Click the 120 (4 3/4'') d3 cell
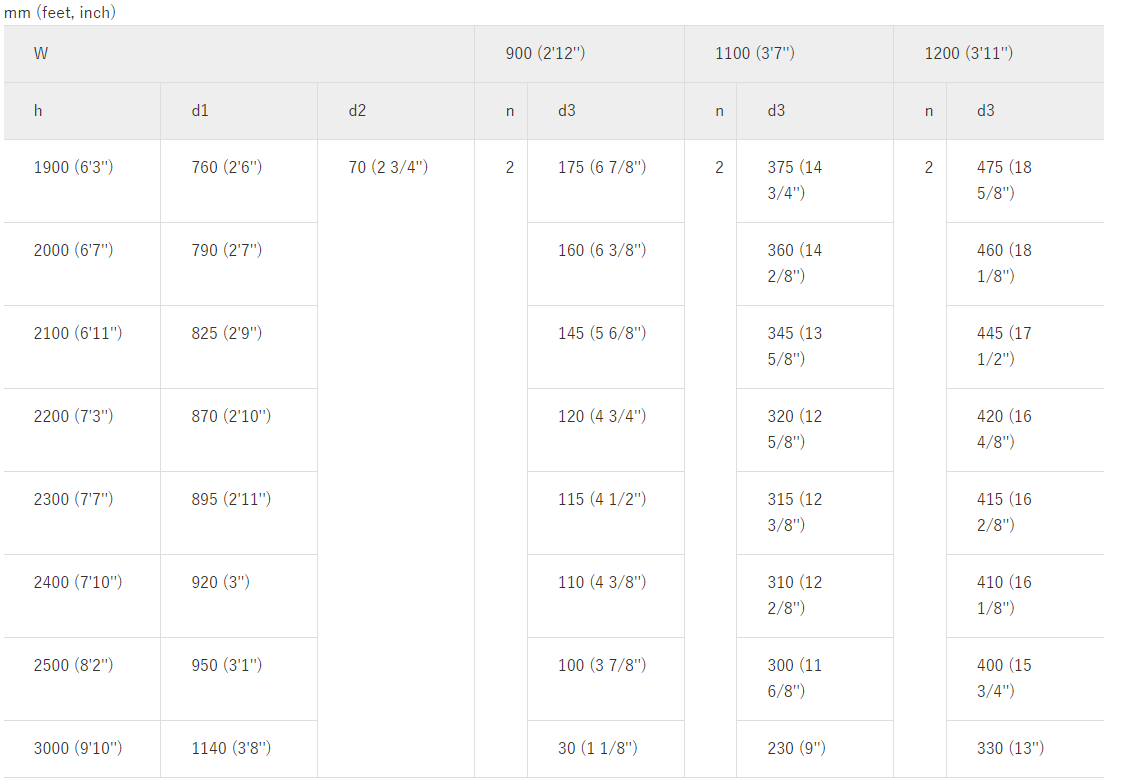This screenshot has width=1122, height=780. (x=602, y=417)
